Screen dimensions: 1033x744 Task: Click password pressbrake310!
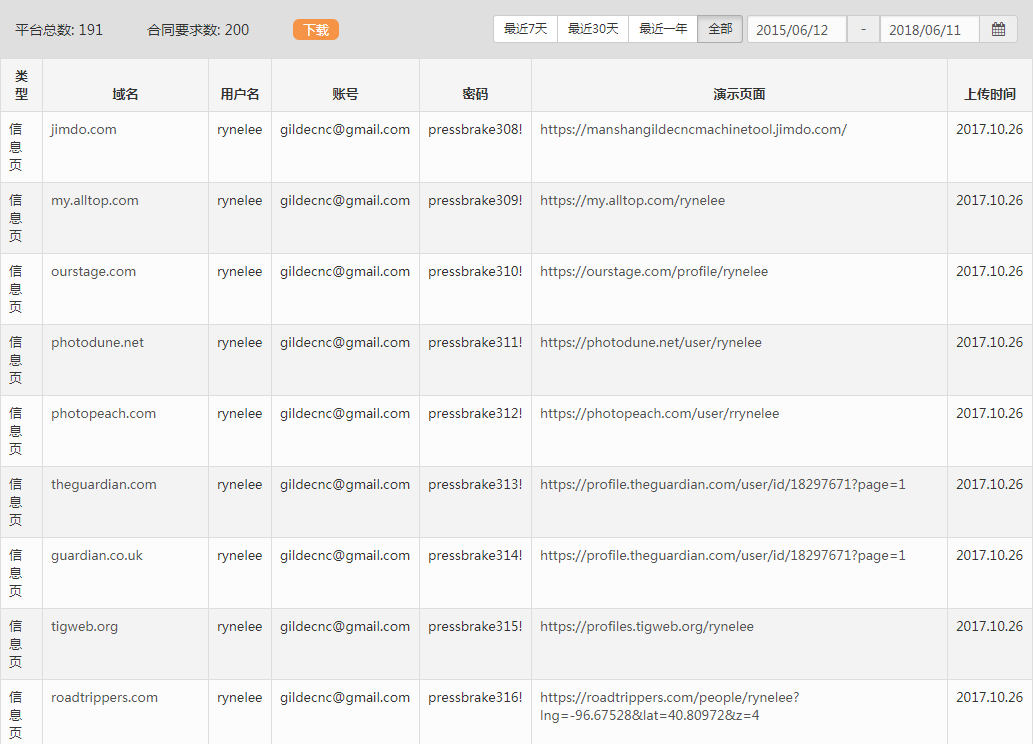(475, 272)
